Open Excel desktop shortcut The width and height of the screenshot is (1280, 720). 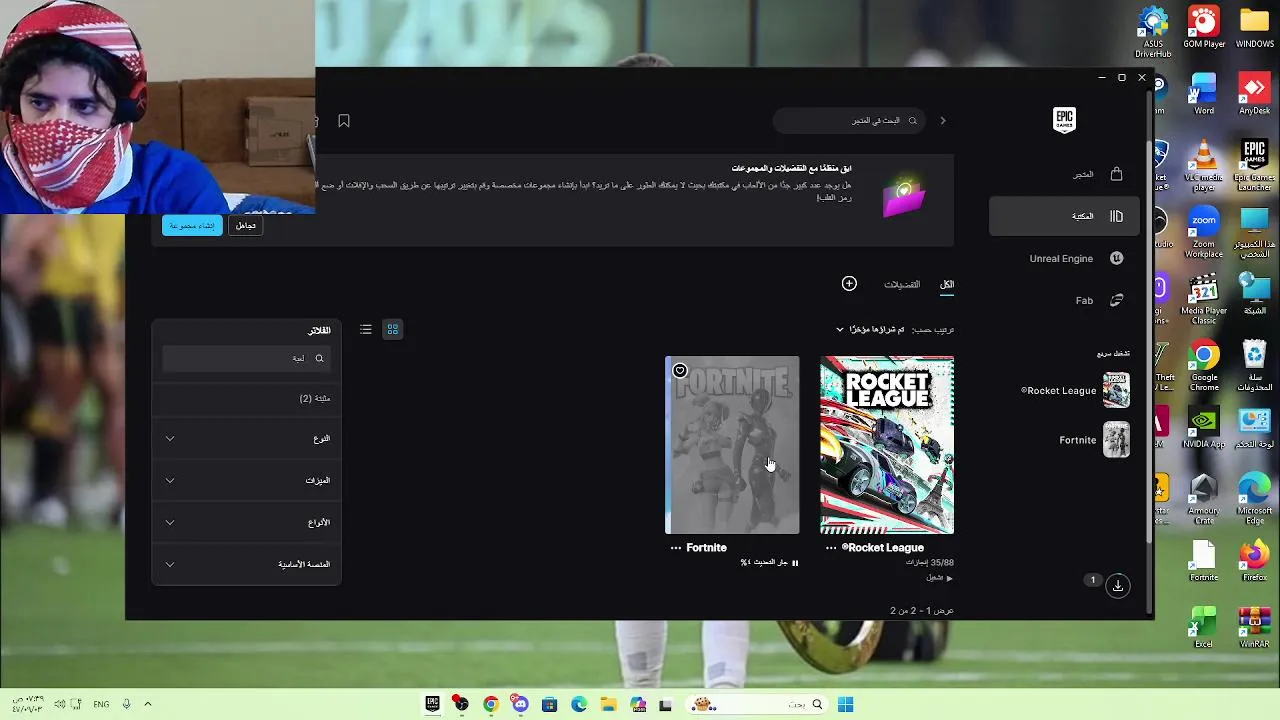point(1204,628)
